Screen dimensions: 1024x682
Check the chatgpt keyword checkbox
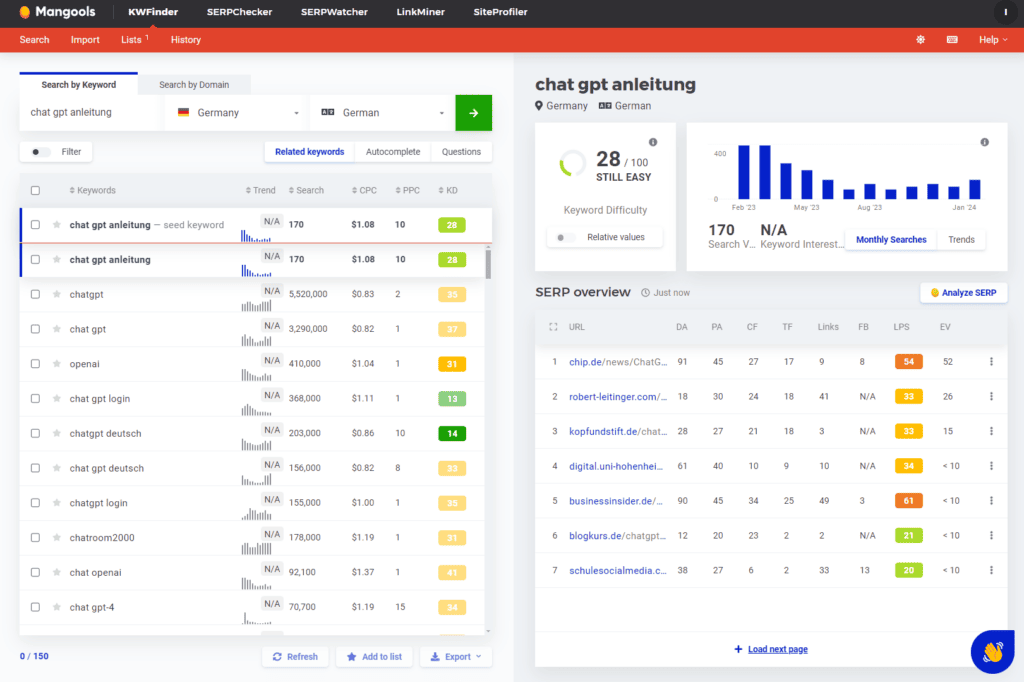[35, 295]
